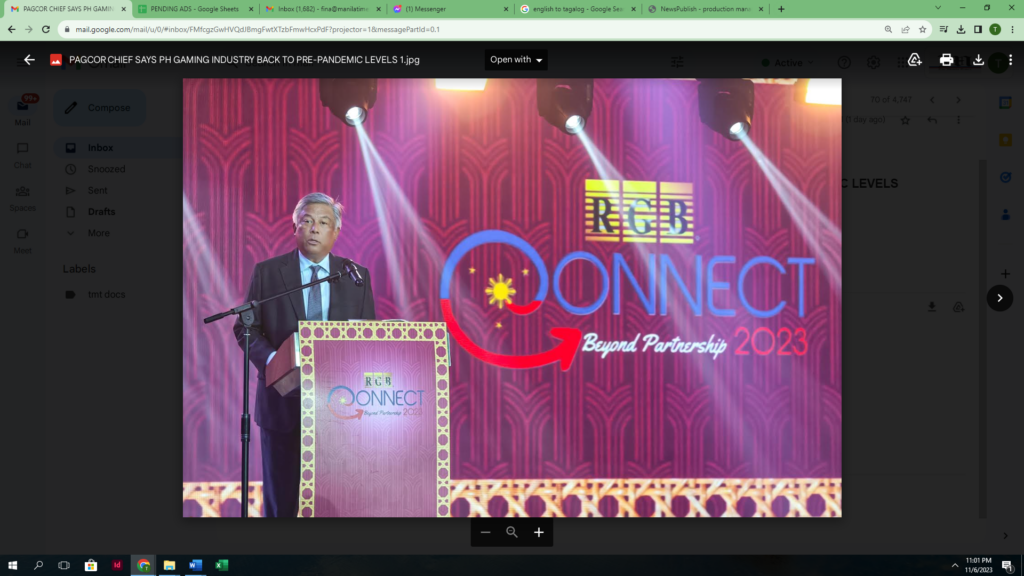Open more actions menu in preview header
Screen dimensions: 1024x576
pyautogui.click(x=1010, y=59)
